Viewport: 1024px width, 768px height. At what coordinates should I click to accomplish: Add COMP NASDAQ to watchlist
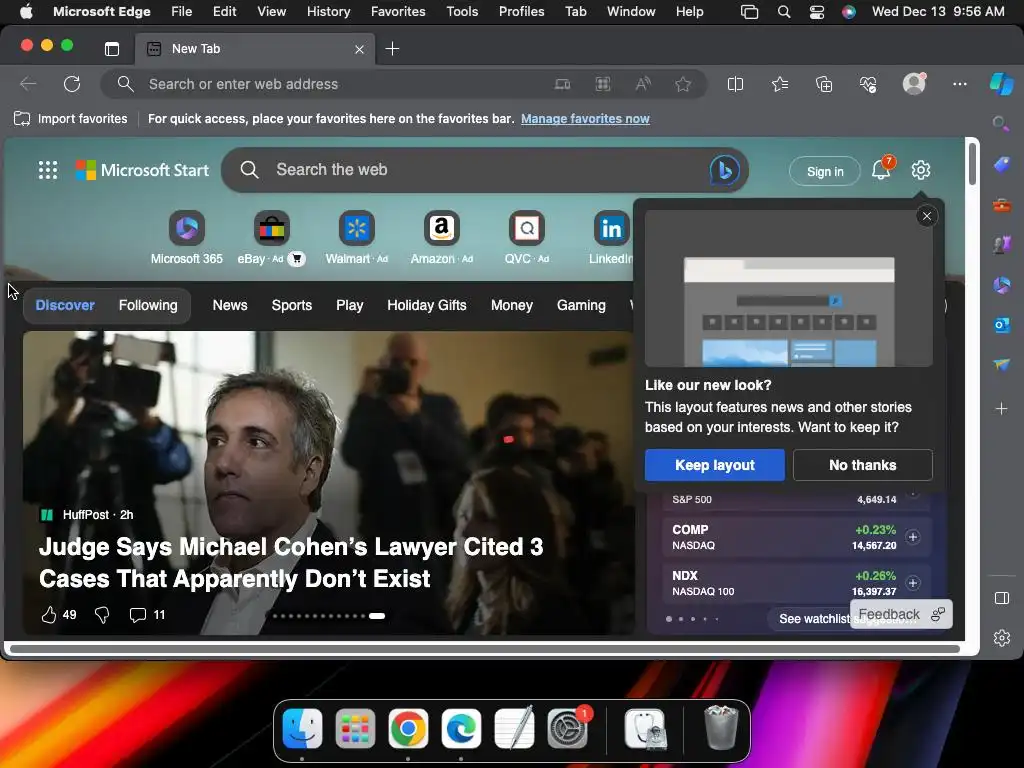[913, 537]
